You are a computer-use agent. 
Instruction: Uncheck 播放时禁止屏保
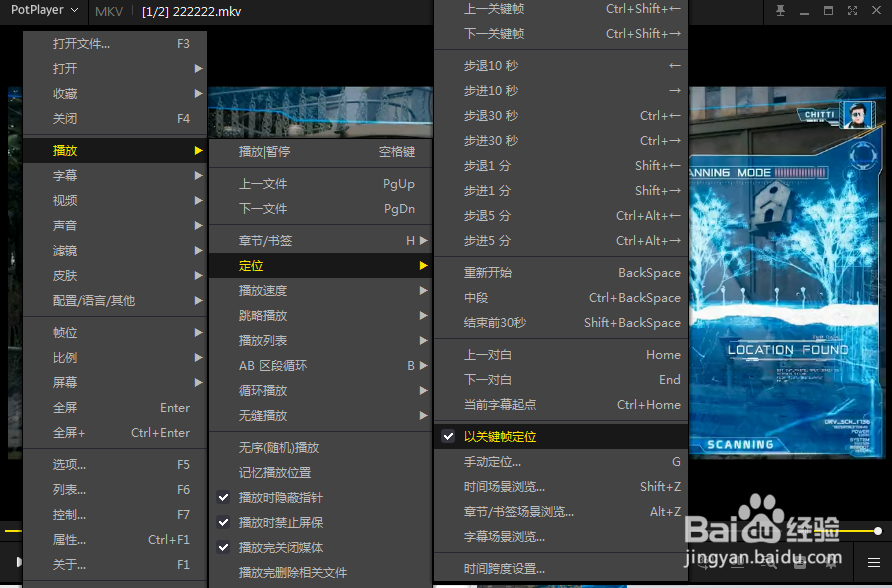tap(321, 523)
